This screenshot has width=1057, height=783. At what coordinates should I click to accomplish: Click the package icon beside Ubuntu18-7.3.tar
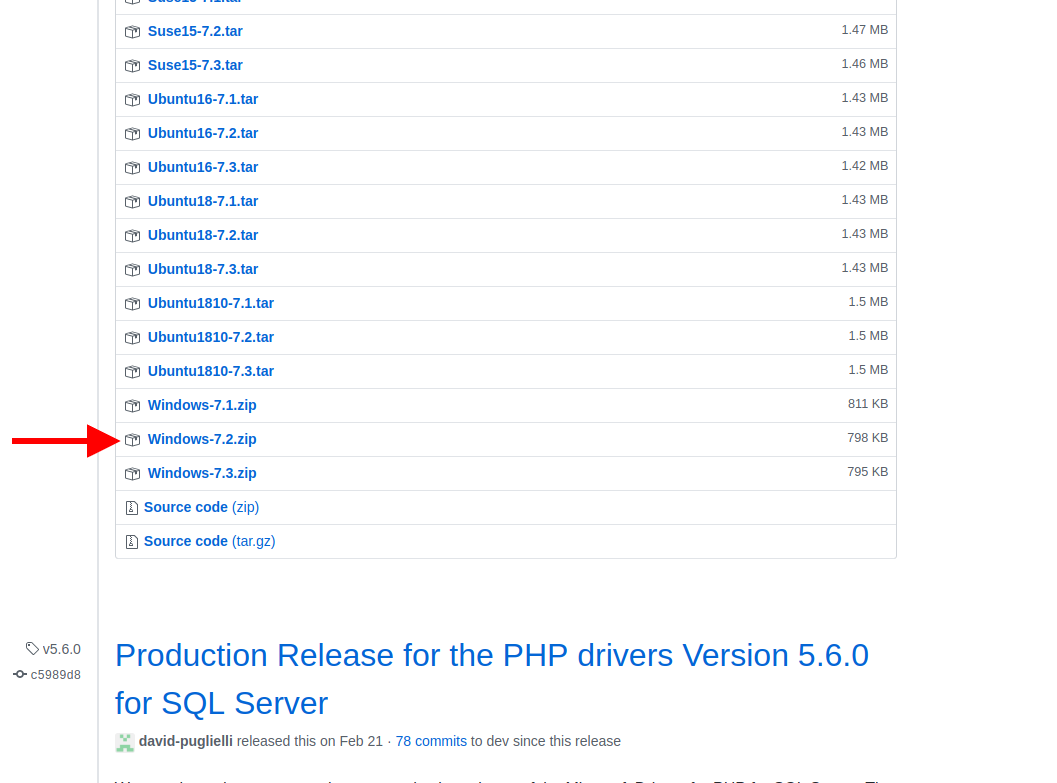(x=132, y=270)
